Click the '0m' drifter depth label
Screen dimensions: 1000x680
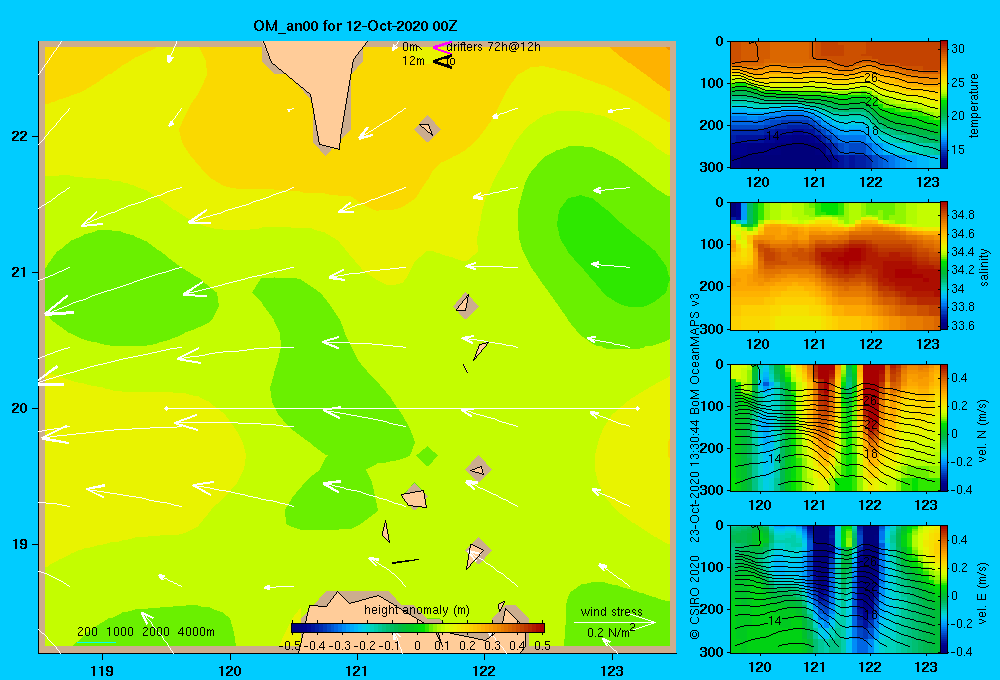(410, 47)
